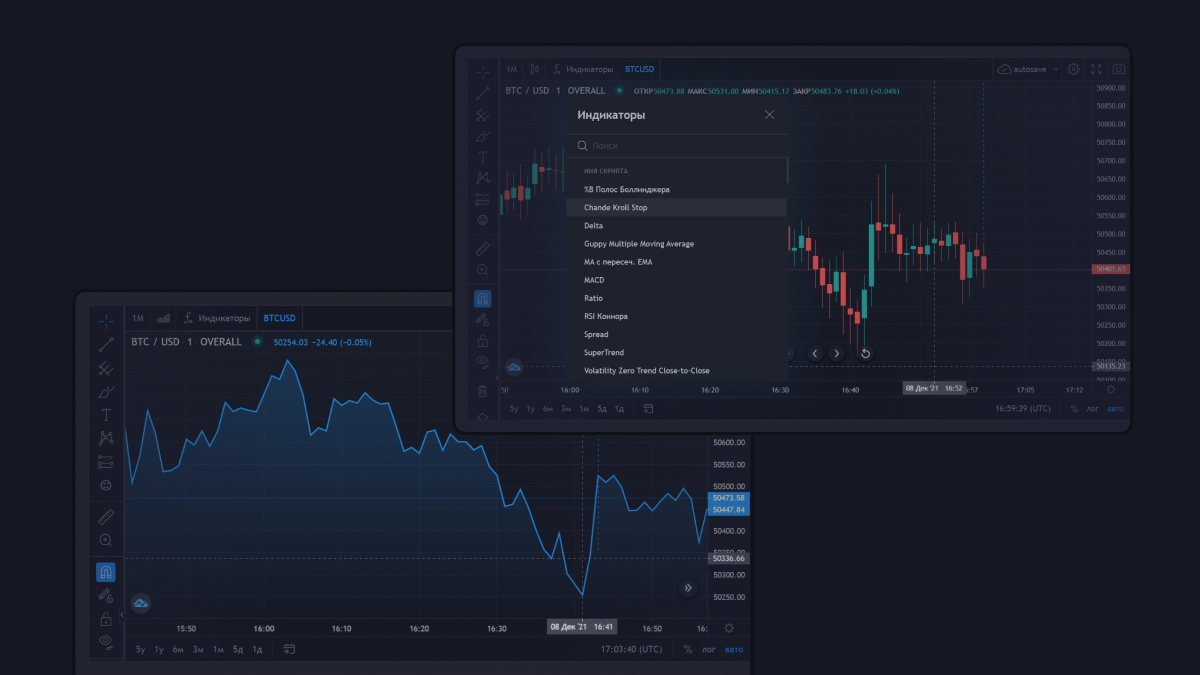Click the Поиск search field in the indicators dialog
Screen dimensions: 1200x675
point(680,146)
